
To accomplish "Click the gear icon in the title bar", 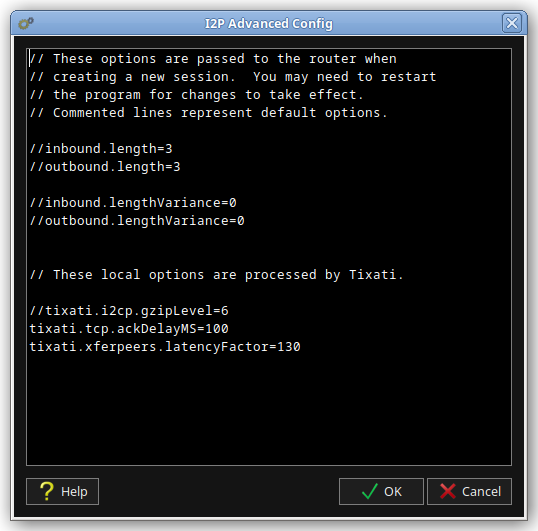I will [x=26, y=23].
